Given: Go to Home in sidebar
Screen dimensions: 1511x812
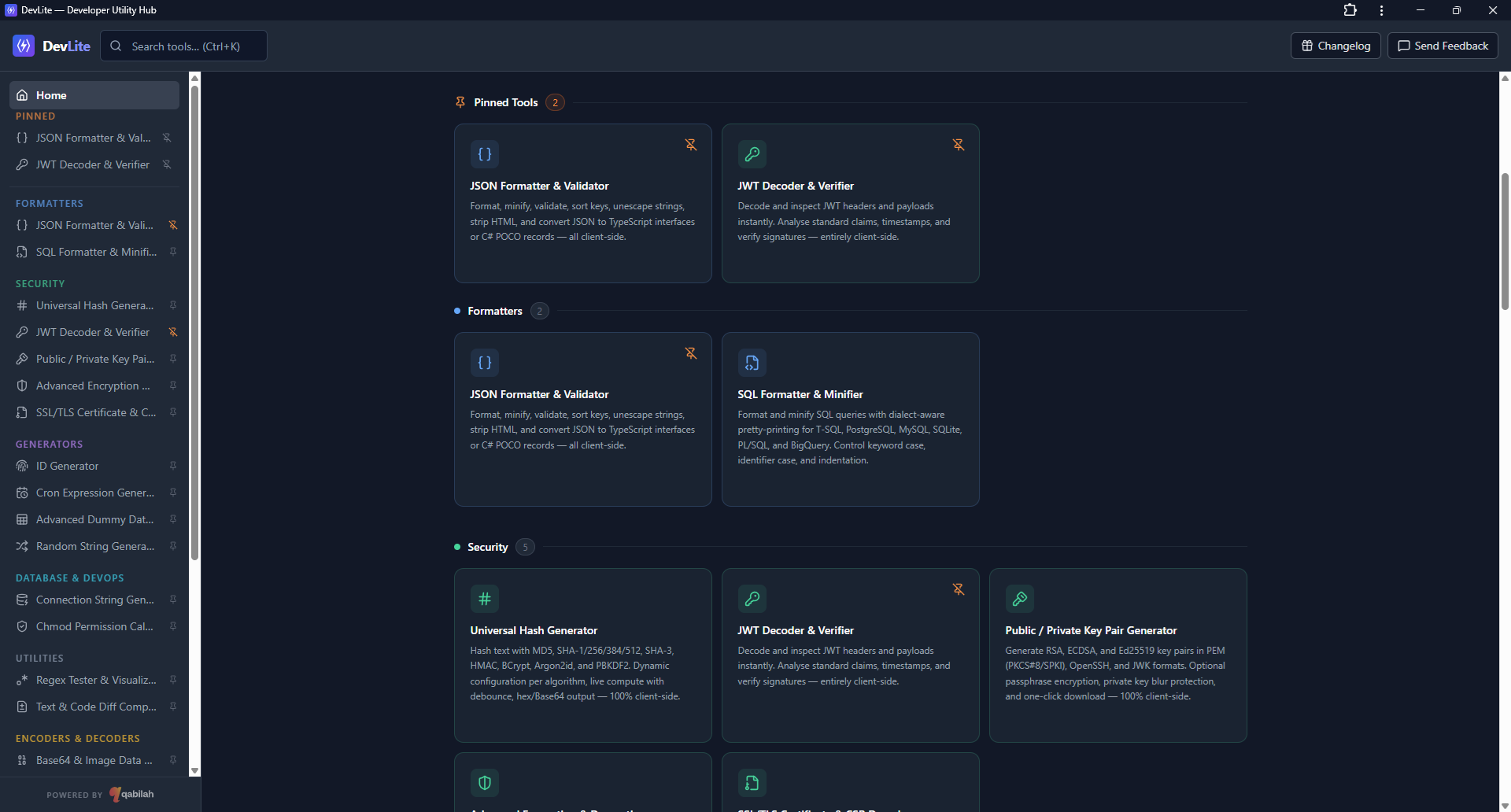Looking at the screenshot, I should pos(94,95).
